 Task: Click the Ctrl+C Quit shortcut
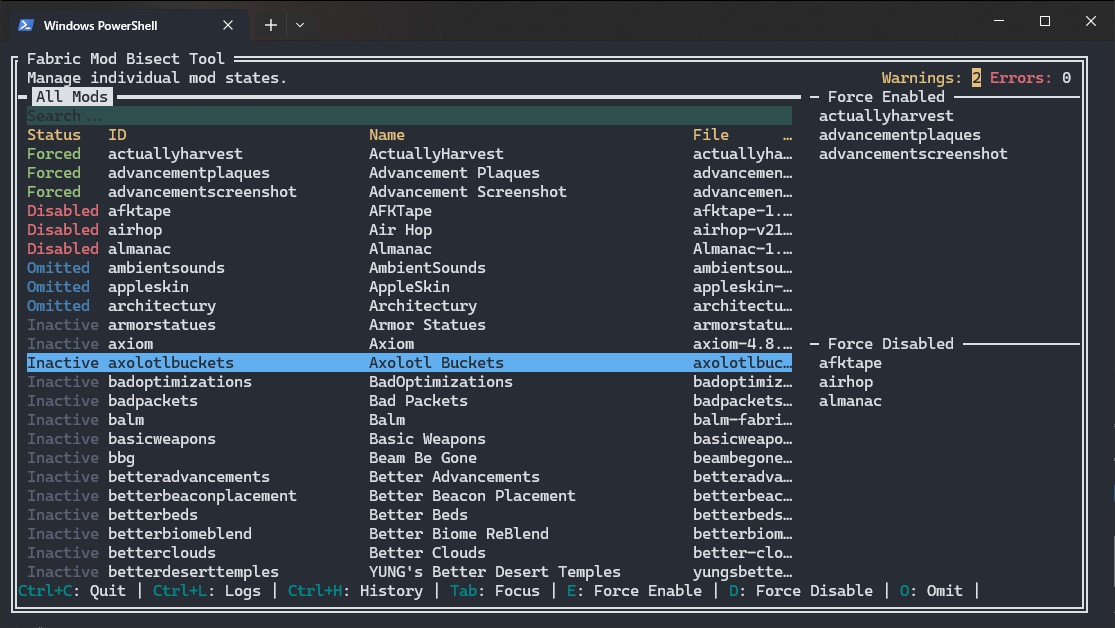click(72, 591)
